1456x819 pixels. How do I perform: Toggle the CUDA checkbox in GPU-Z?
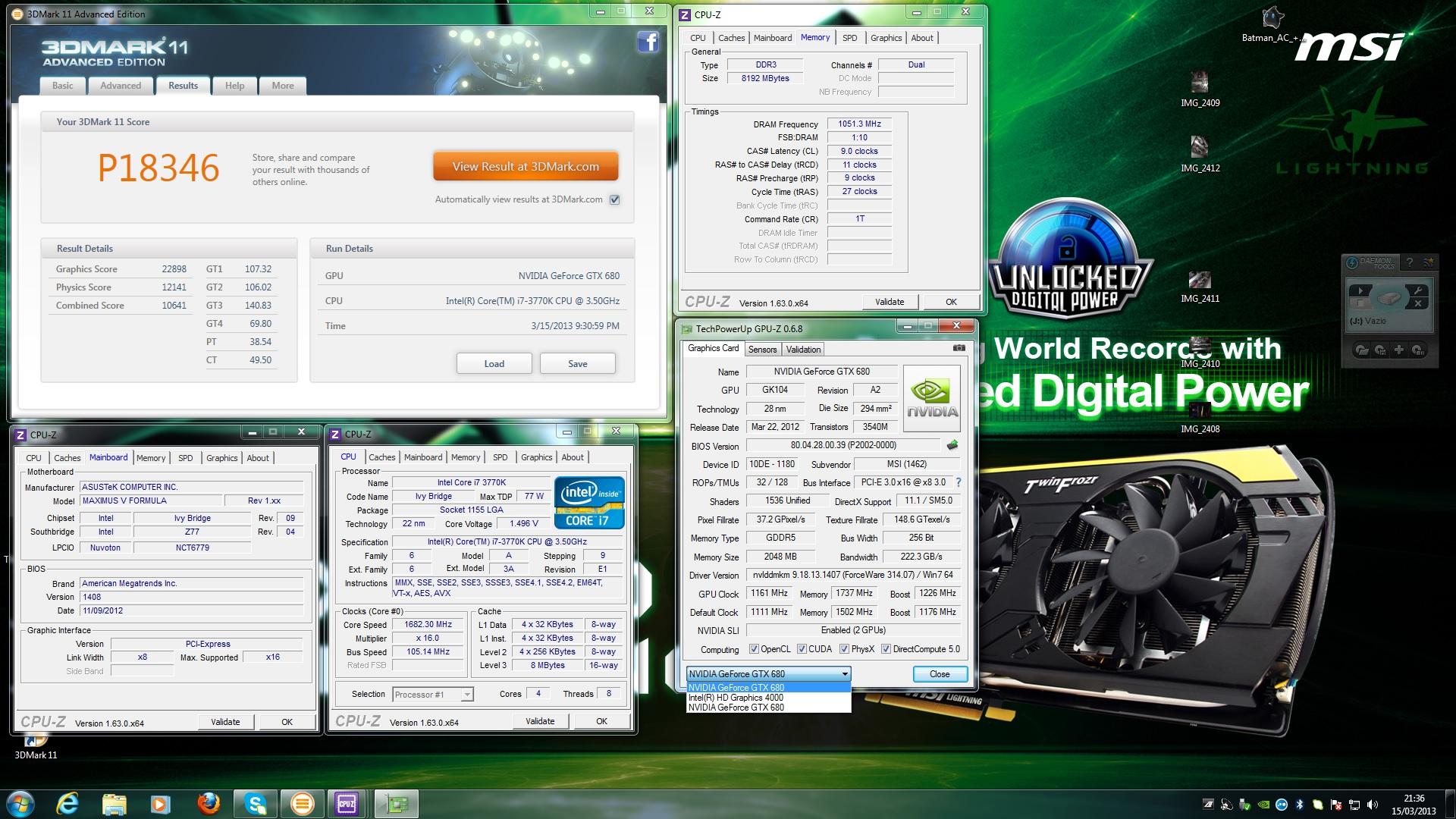click(802, 649)
